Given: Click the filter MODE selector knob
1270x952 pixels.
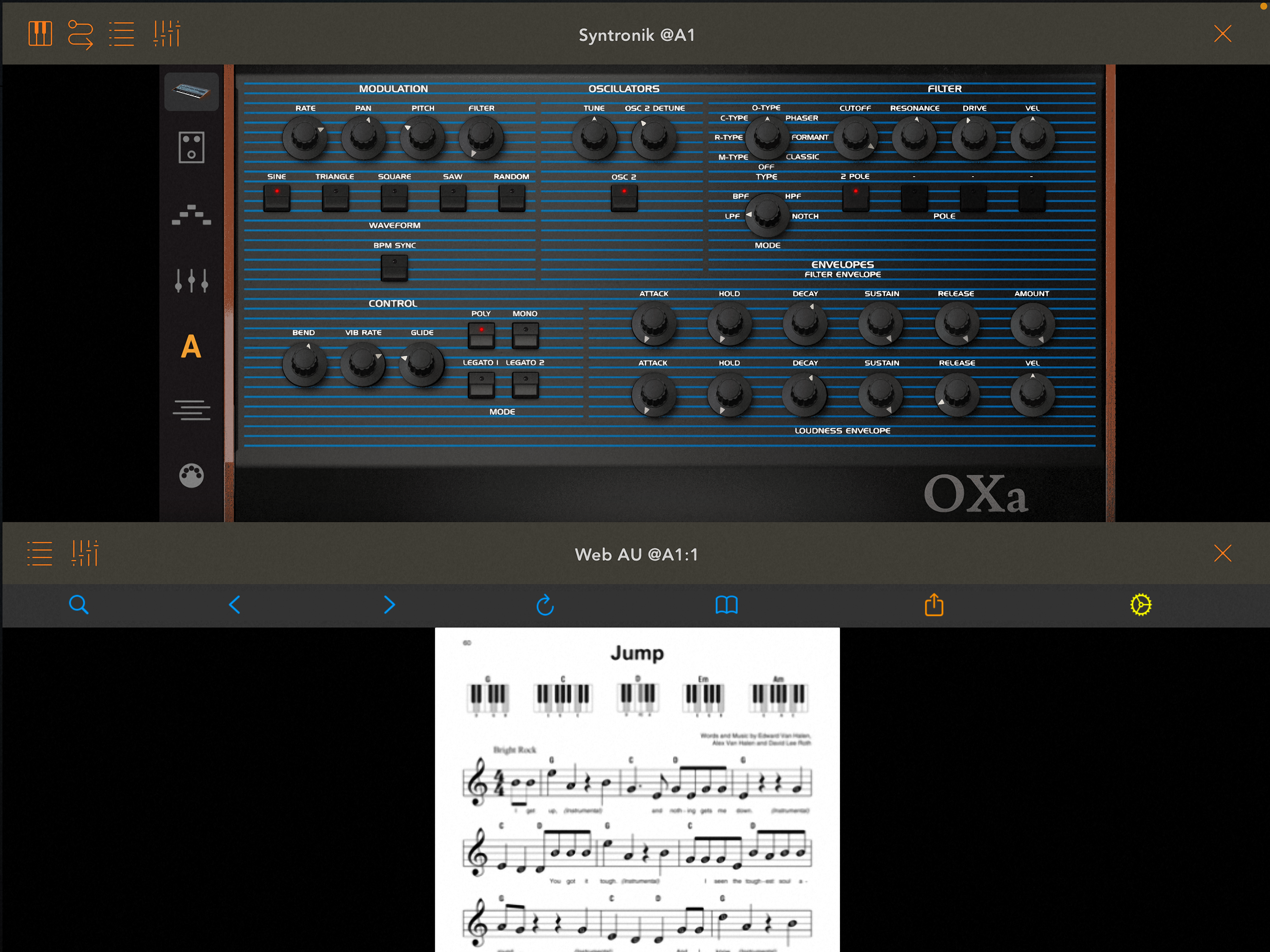Looking at the screenshot, I should click(x=767, y=215).
